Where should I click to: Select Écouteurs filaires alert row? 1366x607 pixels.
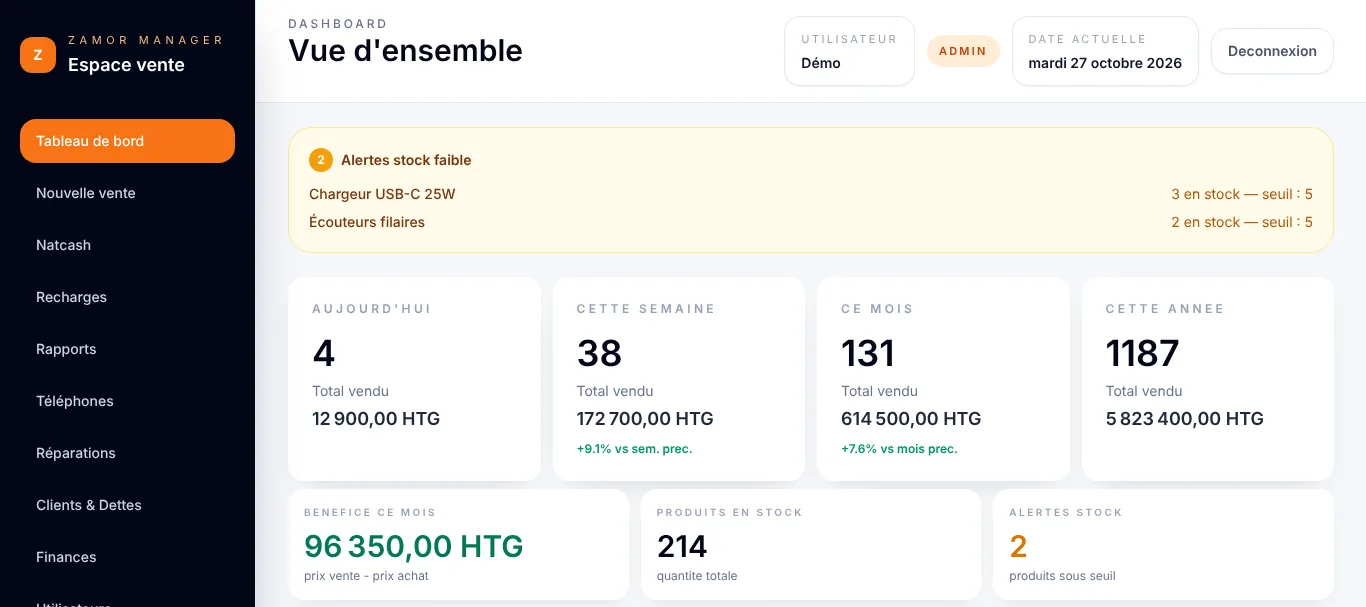[x=811, y=222]
